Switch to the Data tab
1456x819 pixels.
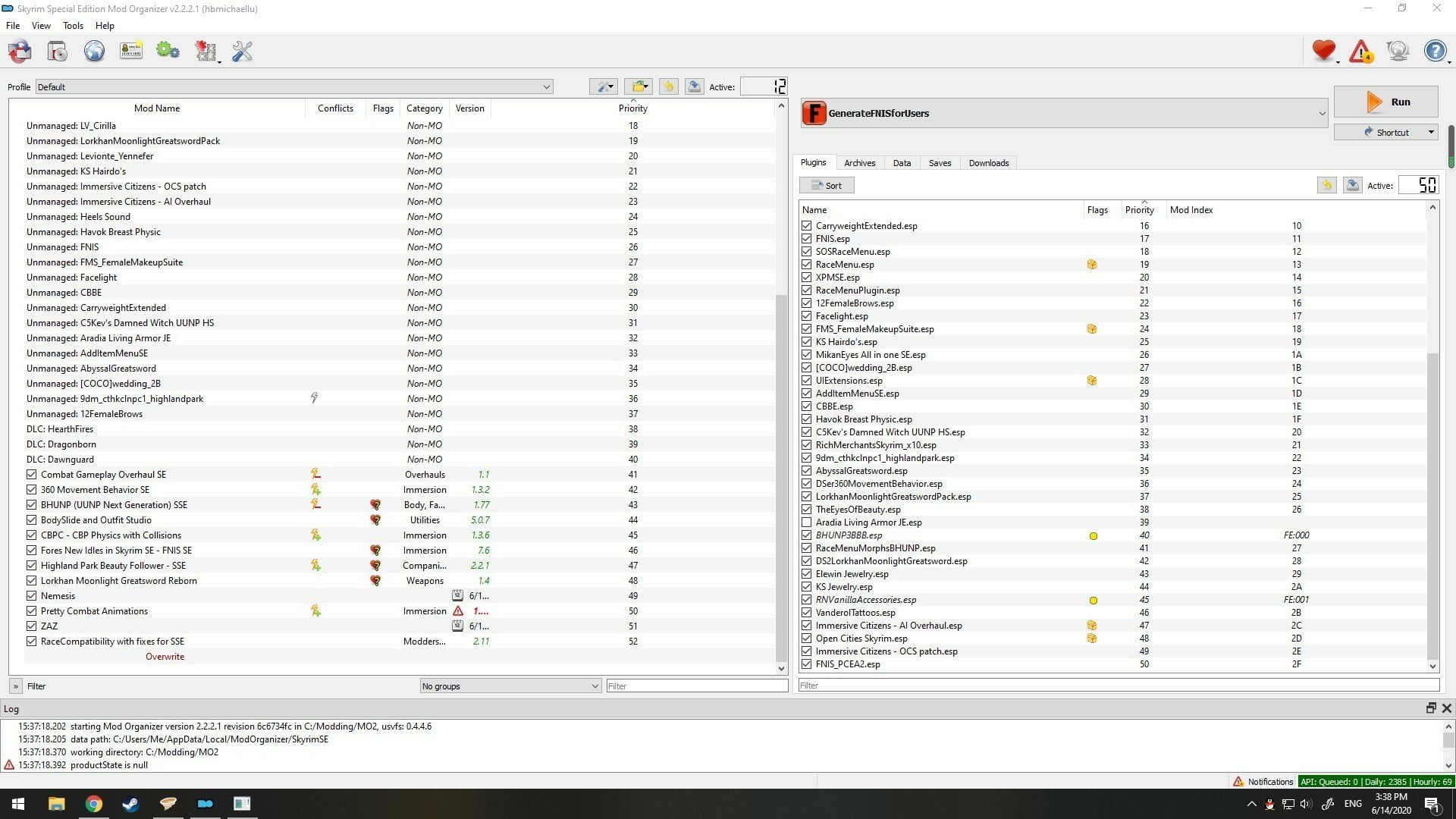pos(902,162)
